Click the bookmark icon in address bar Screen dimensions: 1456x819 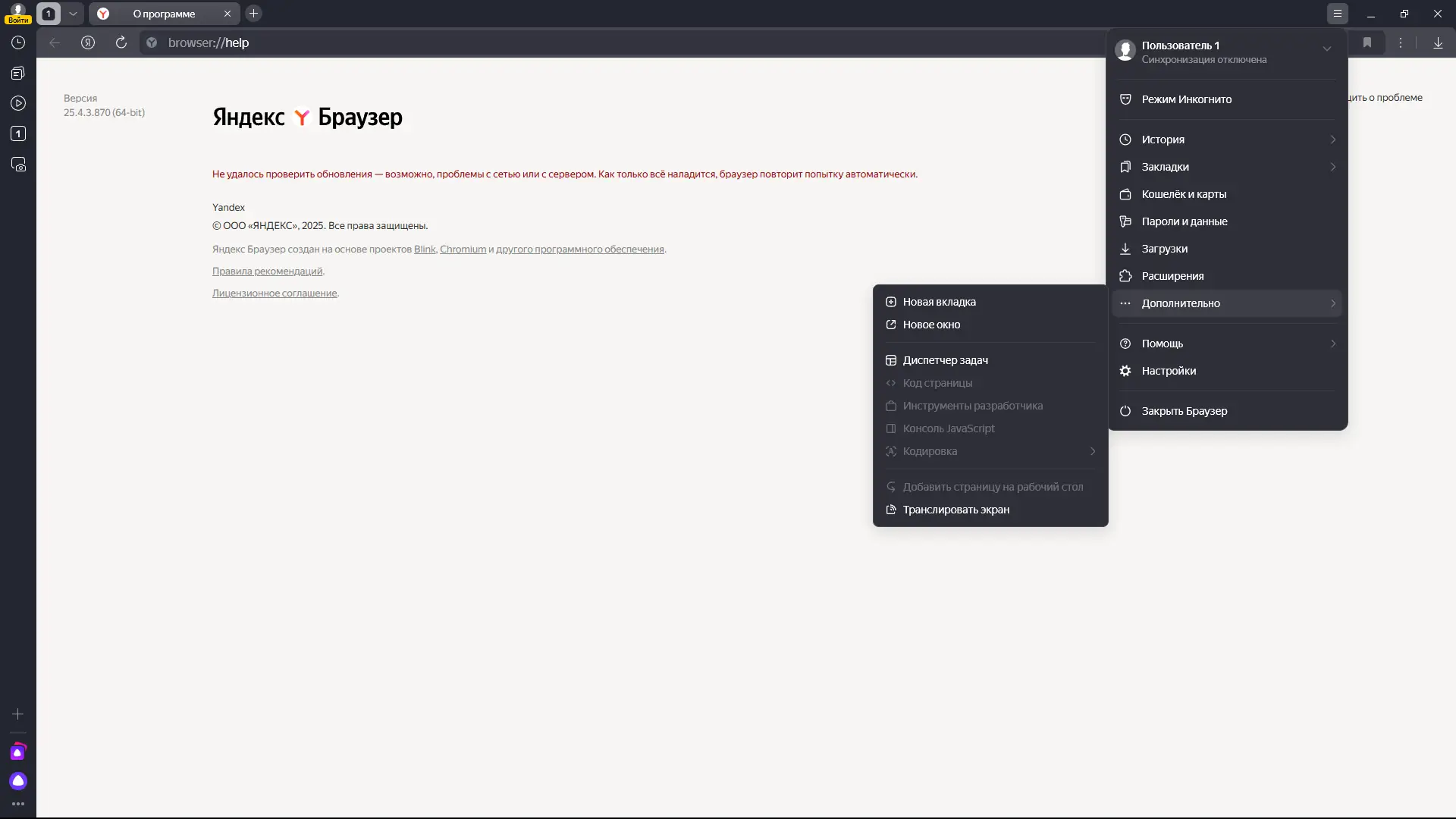coord(1367,43)
